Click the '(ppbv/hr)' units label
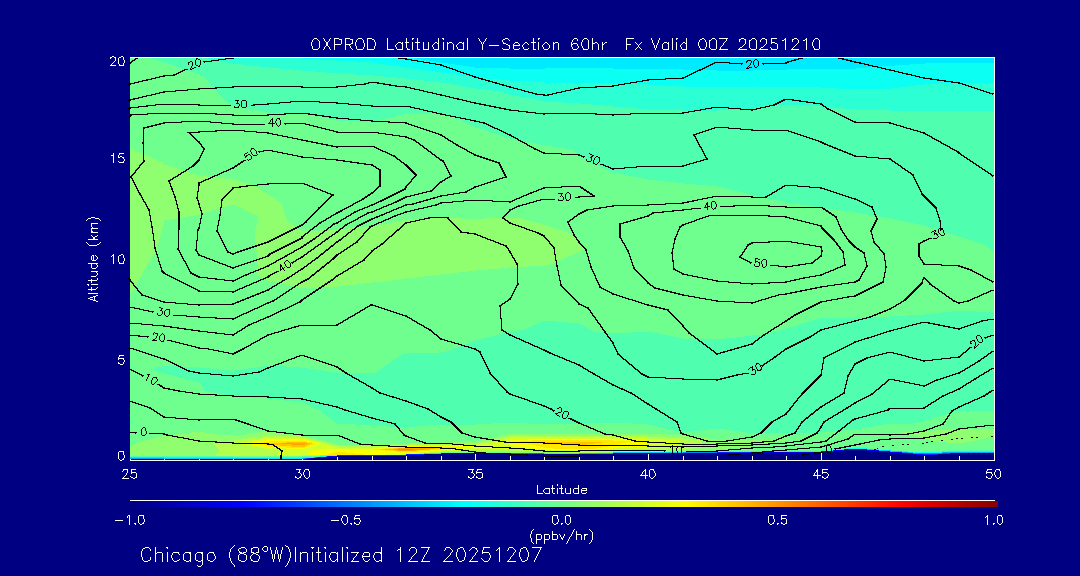 click(561, 535)
